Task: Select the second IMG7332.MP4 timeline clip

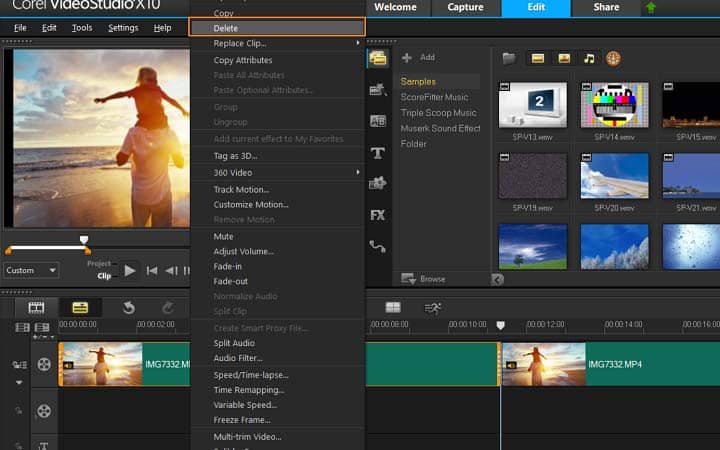Action: point(611,364)
